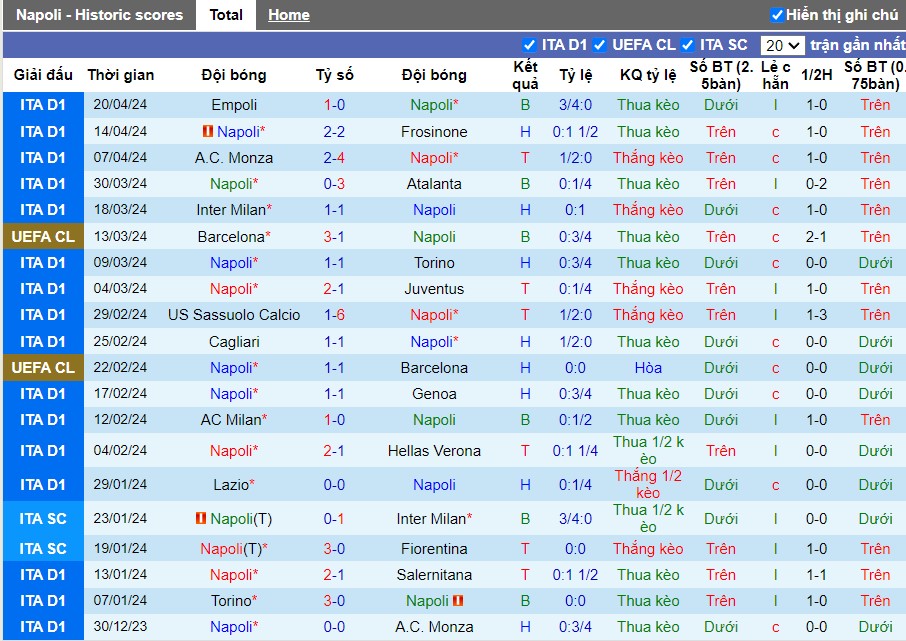Select Atalanta team link

click(x=434, y=184)
